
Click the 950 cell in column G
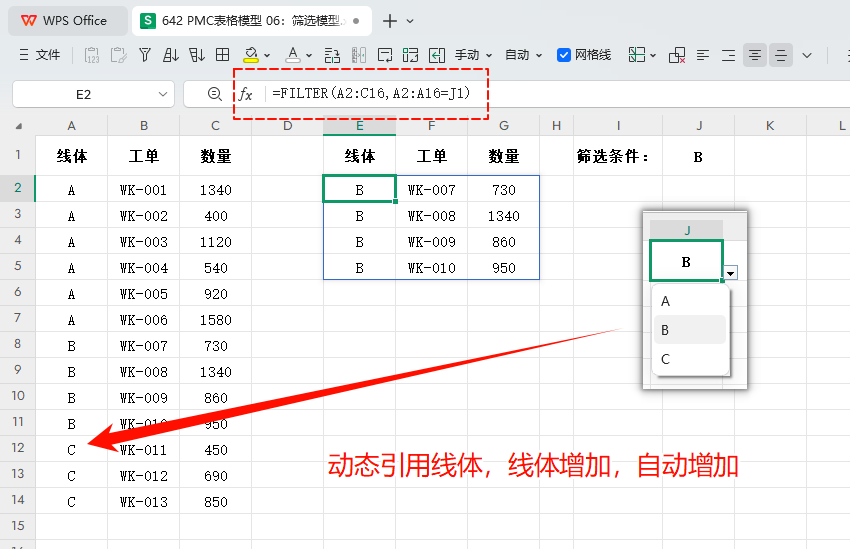pyautogui.click(x=504, y=268)
